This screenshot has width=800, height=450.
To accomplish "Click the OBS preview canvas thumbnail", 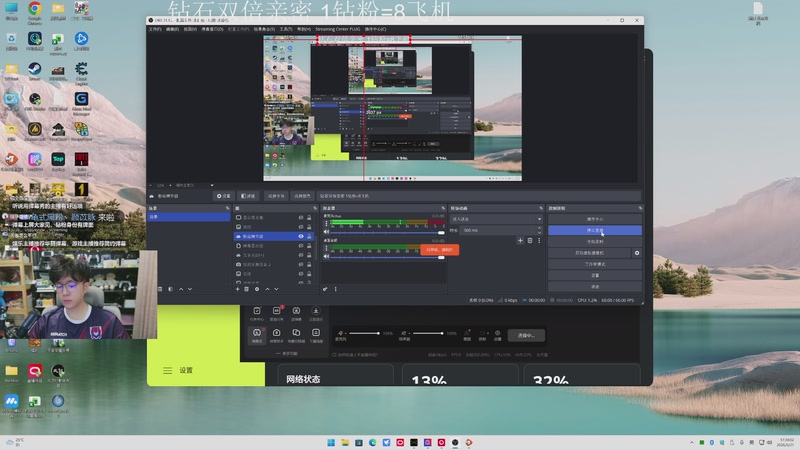I will (x=392, y=108).
